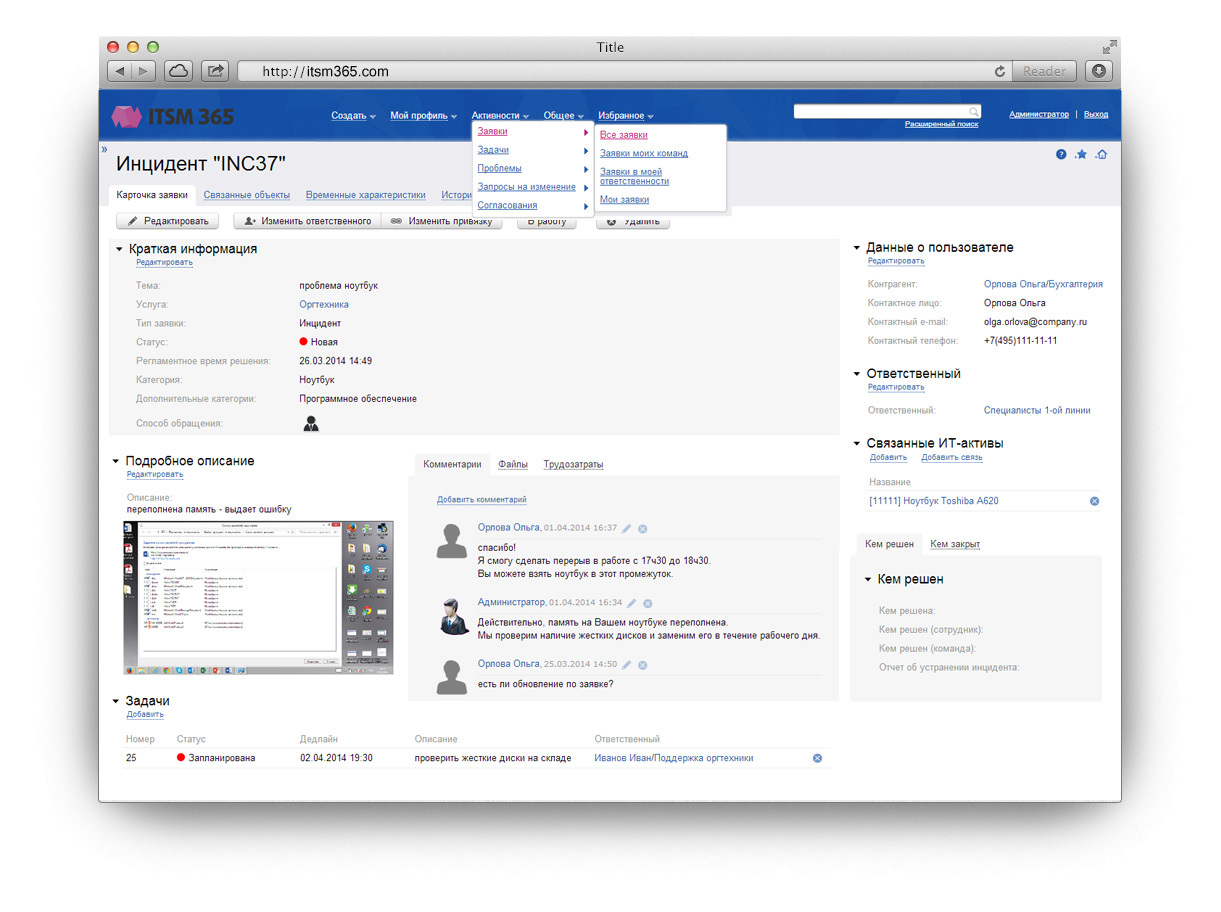The height and width of the screenshot is (912, 1221).
Task: Open the browser downloads button
Action: (x=1099, y=71)
